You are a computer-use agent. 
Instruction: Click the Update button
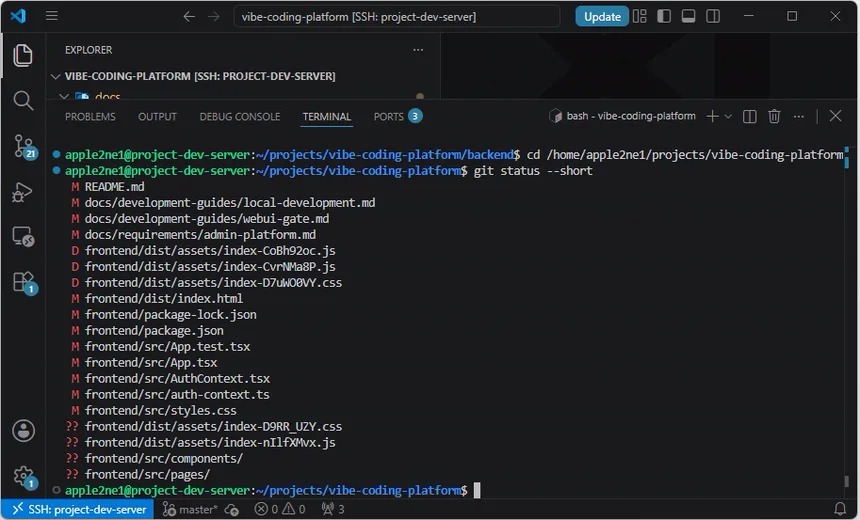tap(602, 16)
